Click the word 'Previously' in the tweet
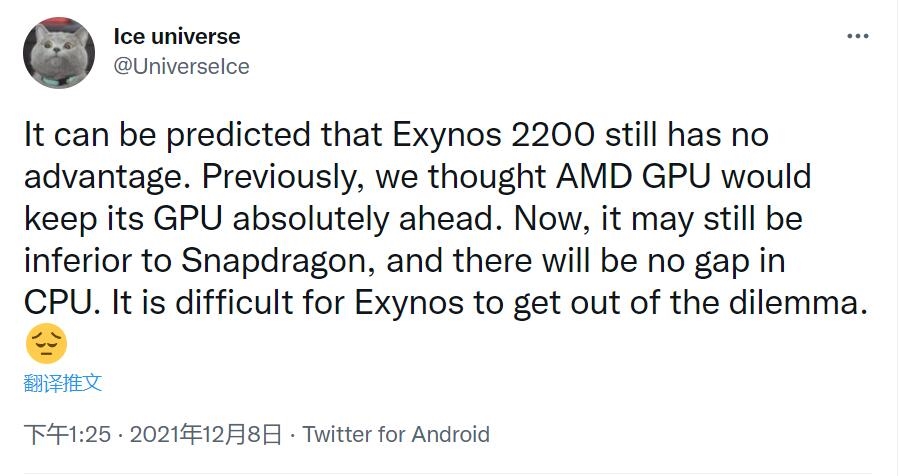Screen dimensions: 900x476 click(279, 178)
